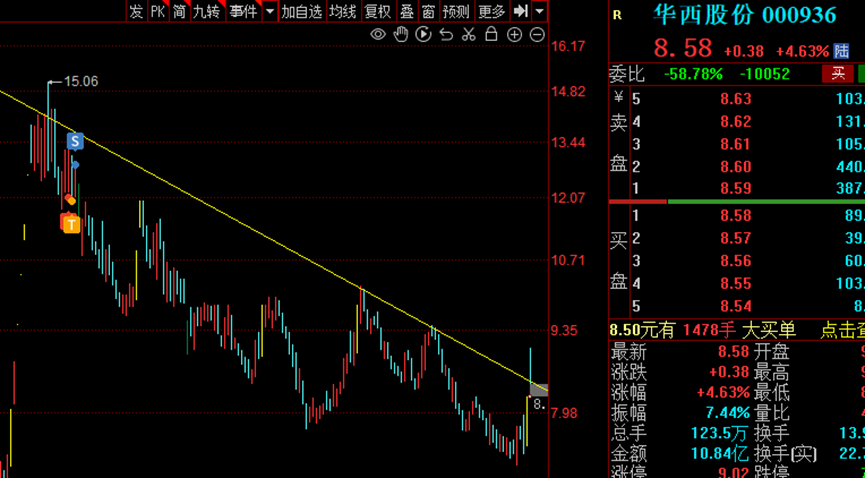Toggle chart visibility with the eye icon
Screen dimensions: 865x478
point(378,35)
